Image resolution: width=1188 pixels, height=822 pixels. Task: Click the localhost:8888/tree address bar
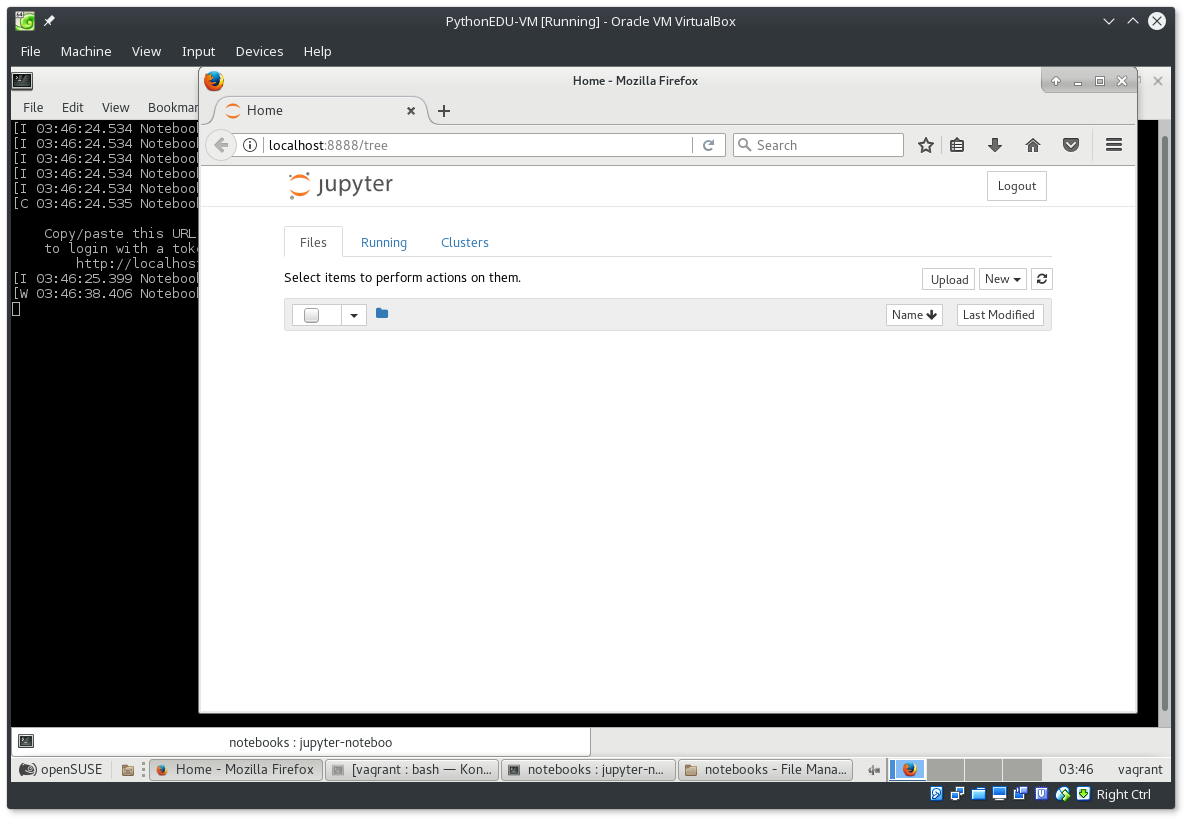point(477,145)
